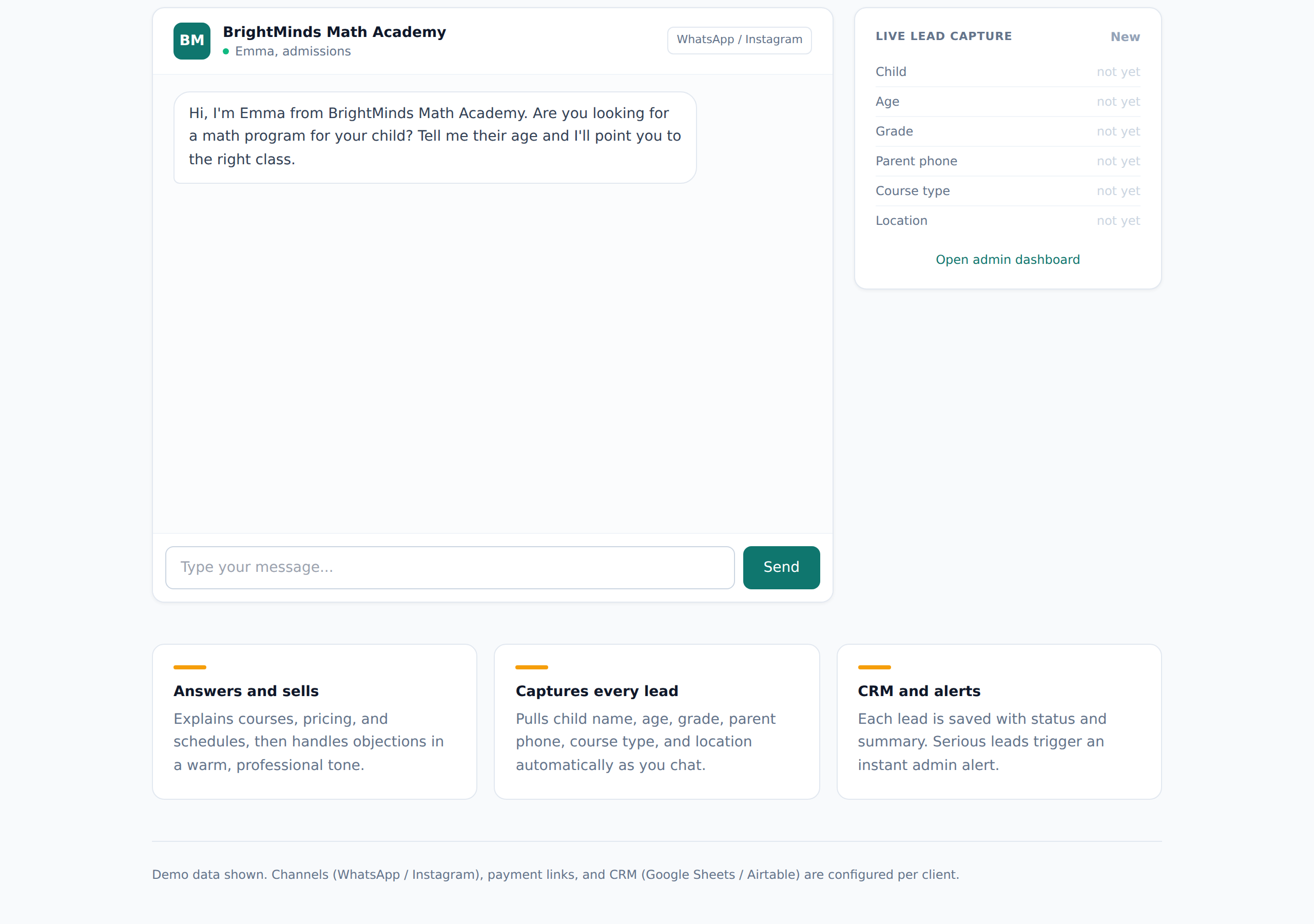1314x924 pixels.
Task: Click the BrightMinds Math Academy title
Action: coord(334,32)
